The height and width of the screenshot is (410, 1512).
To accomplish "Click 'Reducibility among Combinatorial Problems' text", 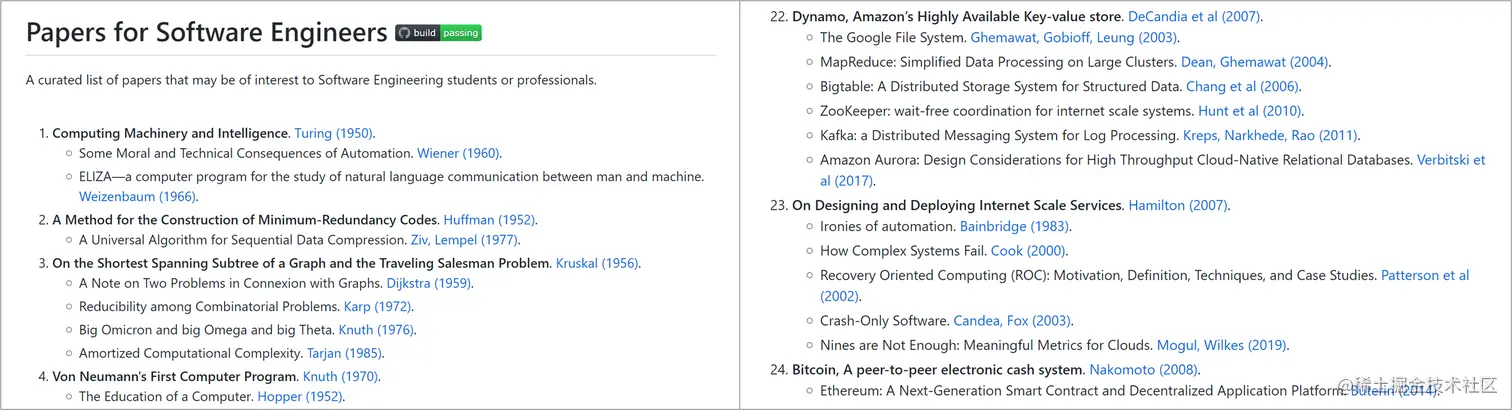I will coord(208,306).
